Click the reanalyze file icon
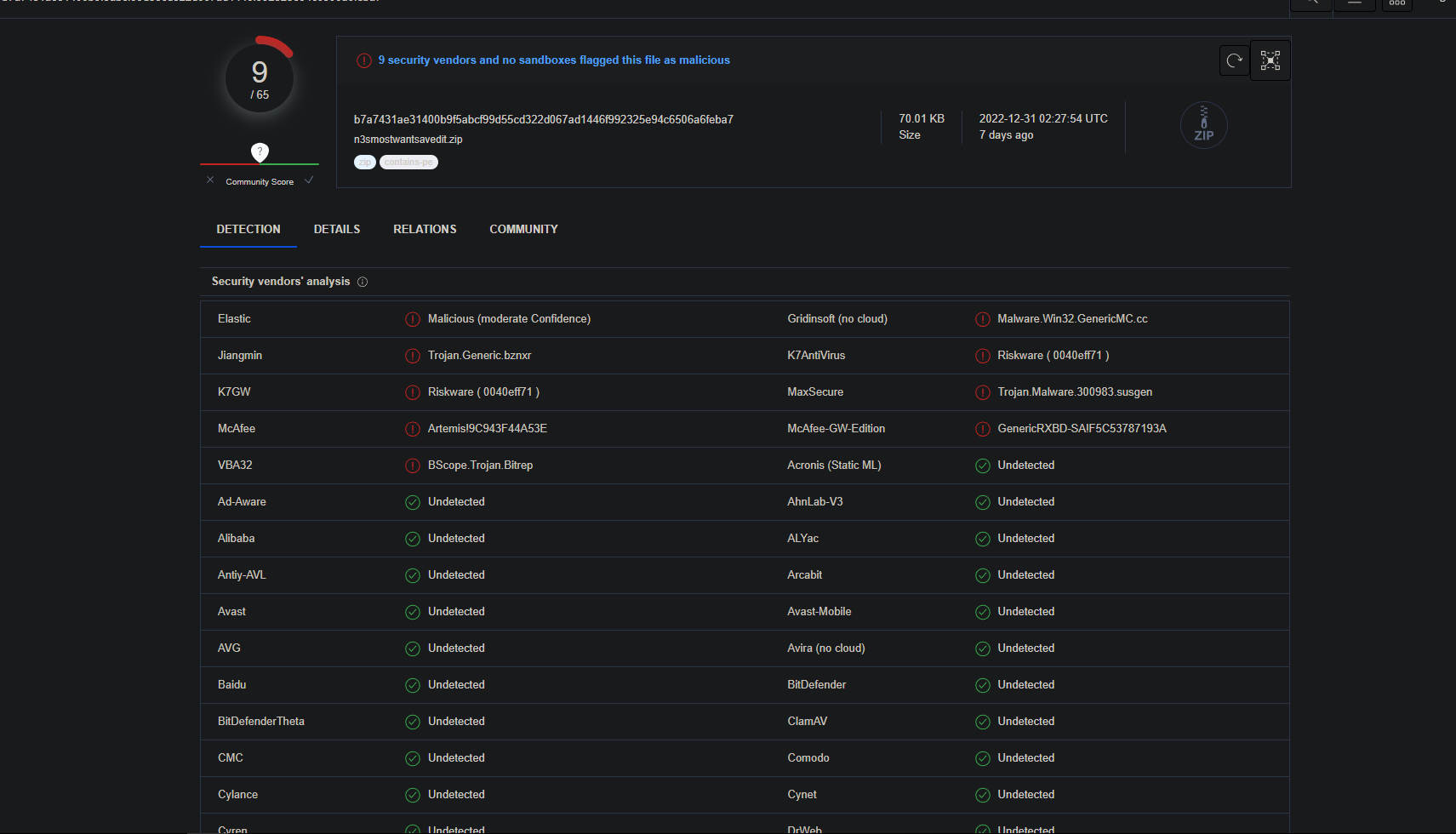Viewport: 1456px width, 834px height. (x=1234, y=60)
